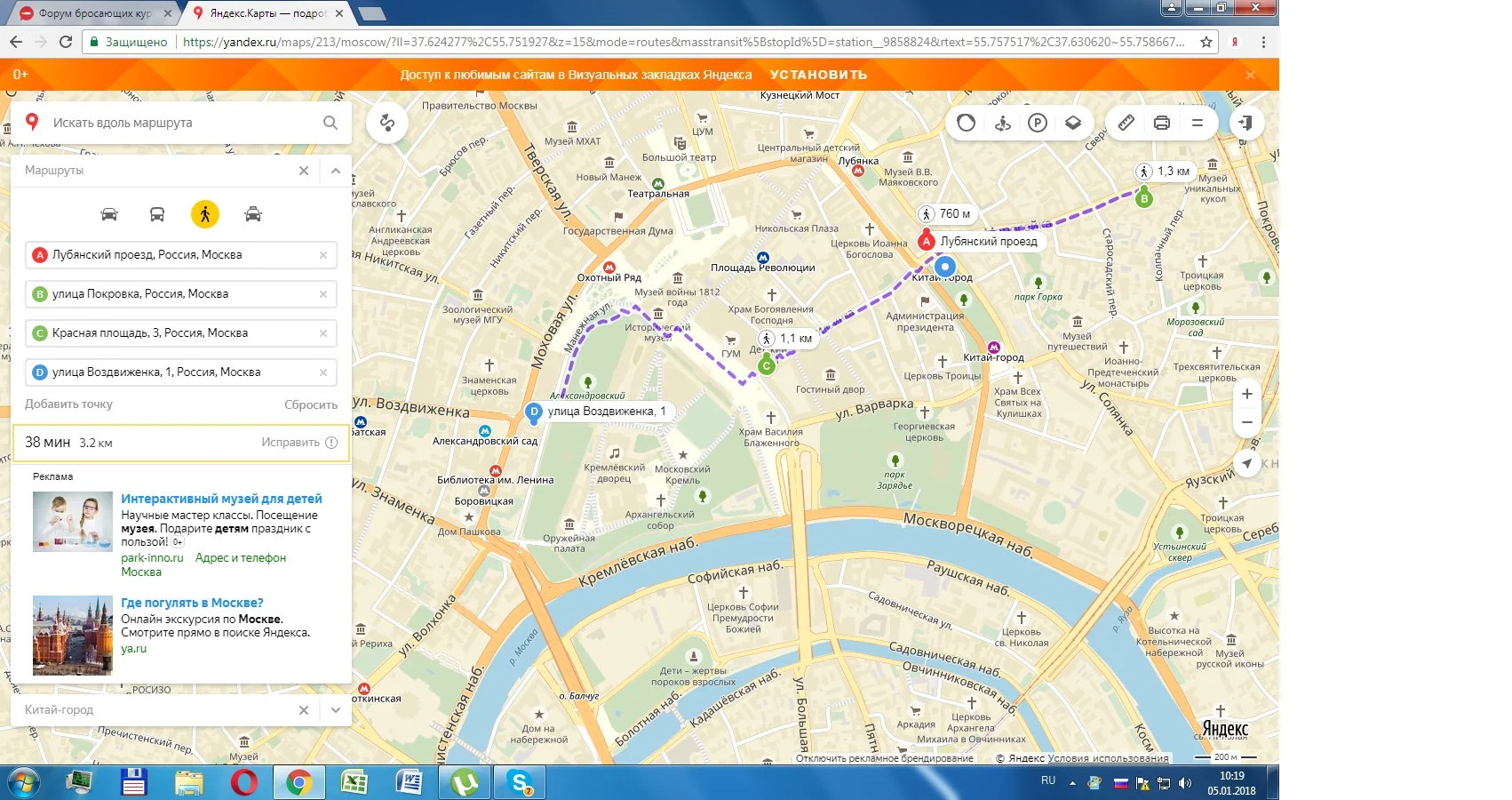
Task: Focus the Искать вдоль маршрута search field
Action: [x=182, y=123]
